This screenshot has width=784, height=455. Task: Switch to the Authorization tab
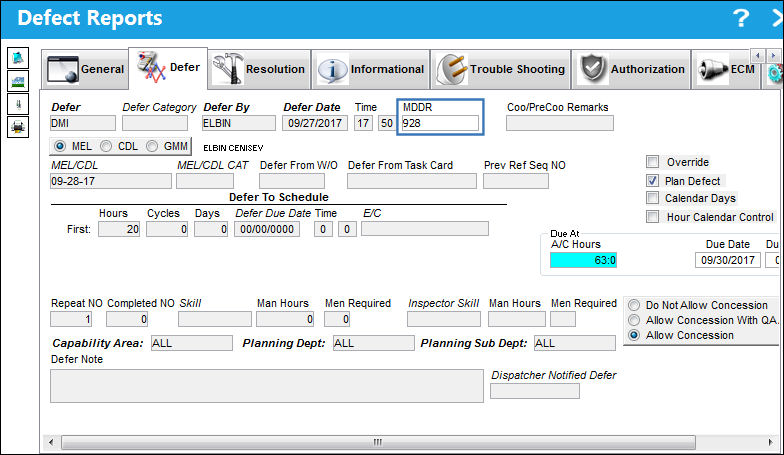point(631,69)
